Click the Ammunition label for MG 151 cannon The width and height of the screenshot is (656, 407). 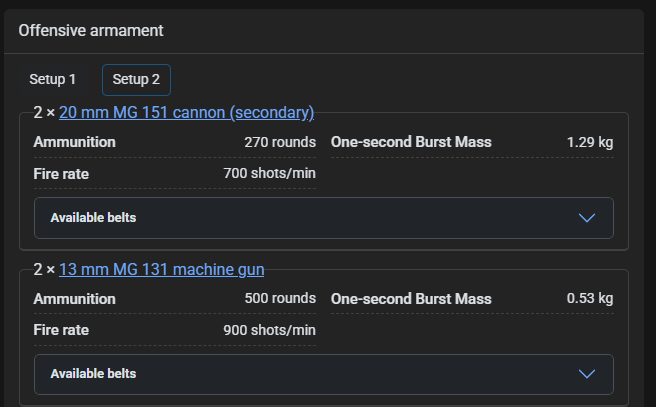point(75,142)
